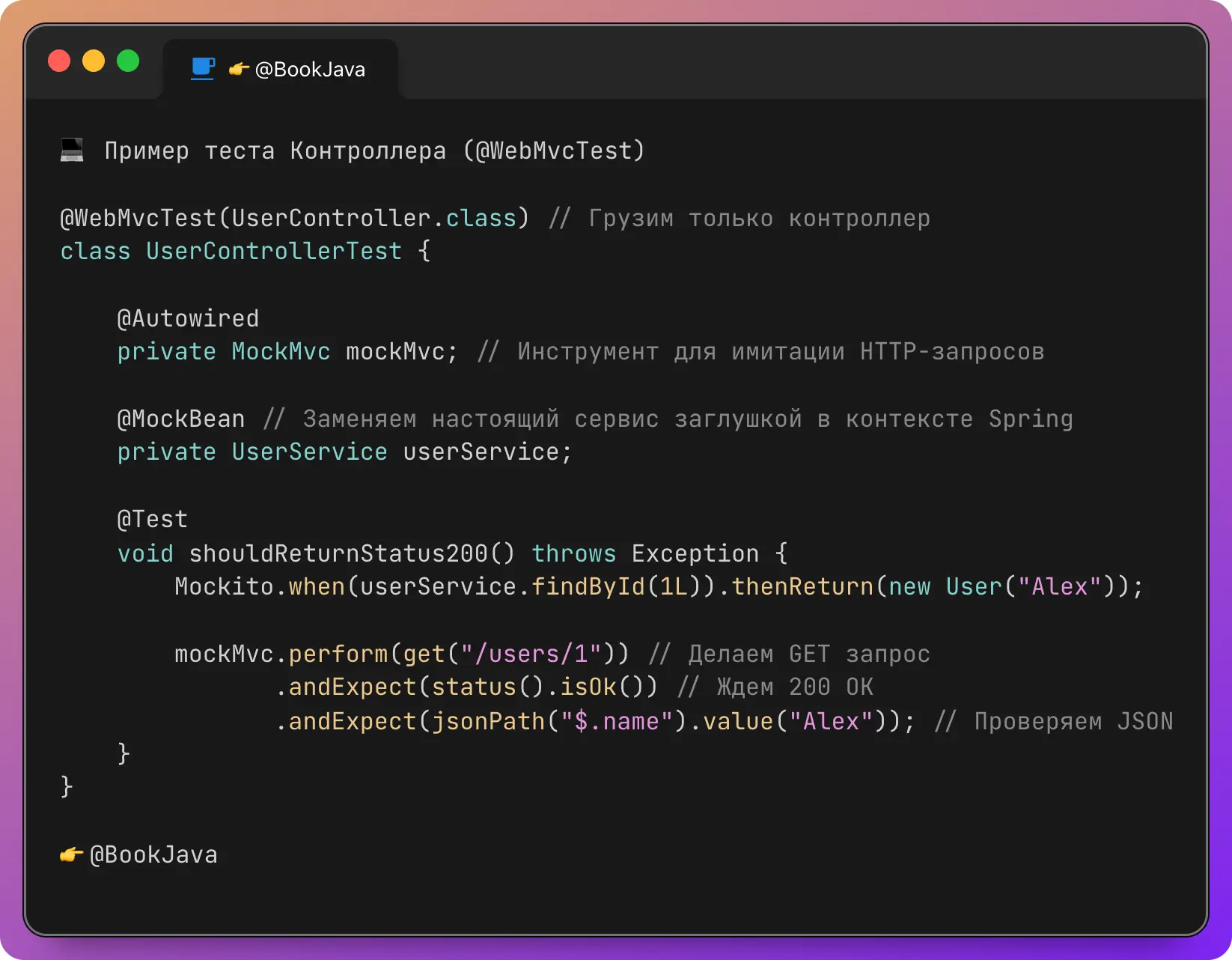This screenshot has height=960, width=1232.
Task: Click the 'perform' method call
Action: pyautogui.click(x=338, y=654)
